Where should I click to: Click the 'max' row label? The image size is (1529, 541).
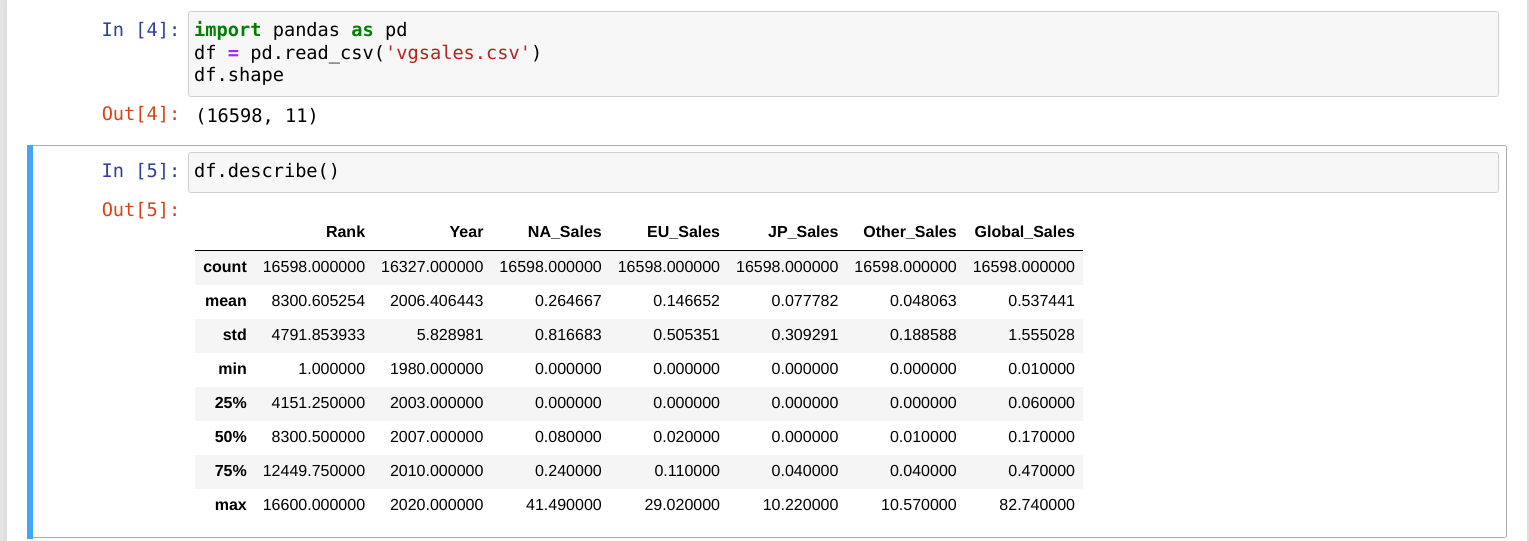click(x=231, y=505)
